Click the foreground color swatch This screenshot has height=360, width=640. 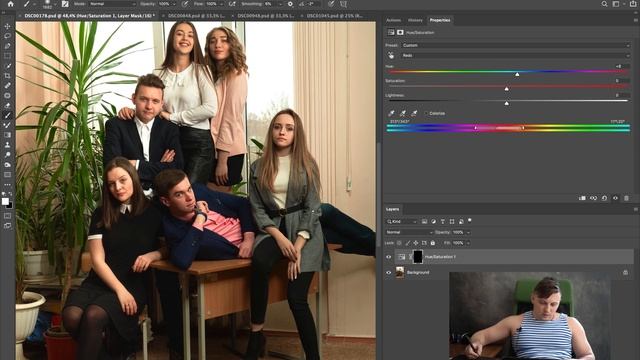5,201
